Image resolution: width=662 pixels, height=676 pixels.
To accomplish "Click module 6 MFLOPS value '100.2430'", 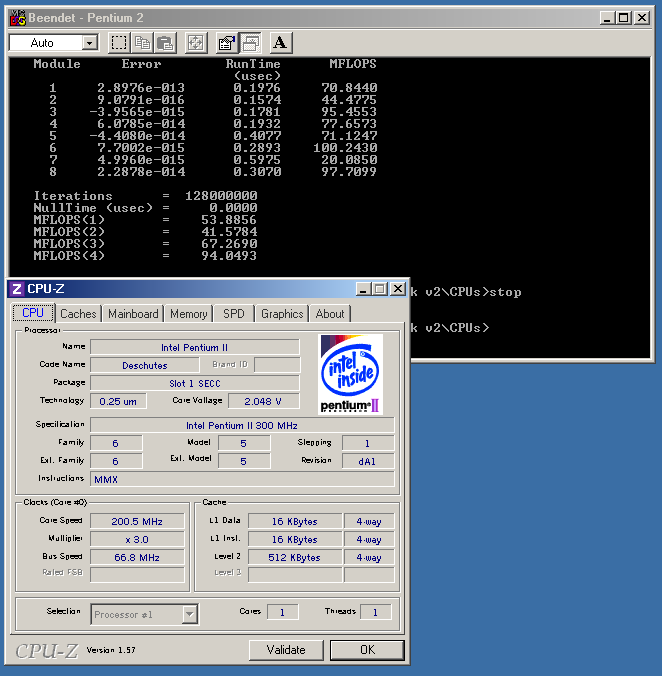I will [345, 148].
